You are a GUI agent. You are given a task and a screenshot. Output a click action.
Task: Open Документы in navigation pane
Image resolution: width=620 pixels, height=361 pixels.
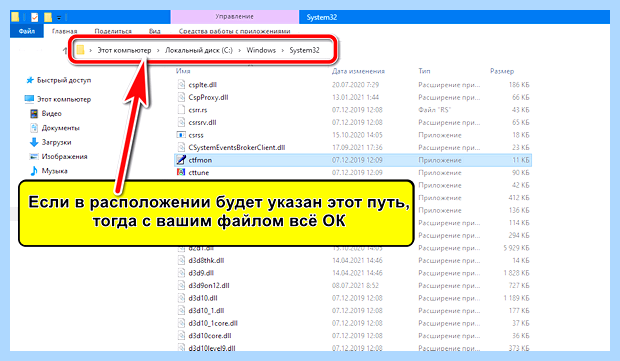[60, 128]
